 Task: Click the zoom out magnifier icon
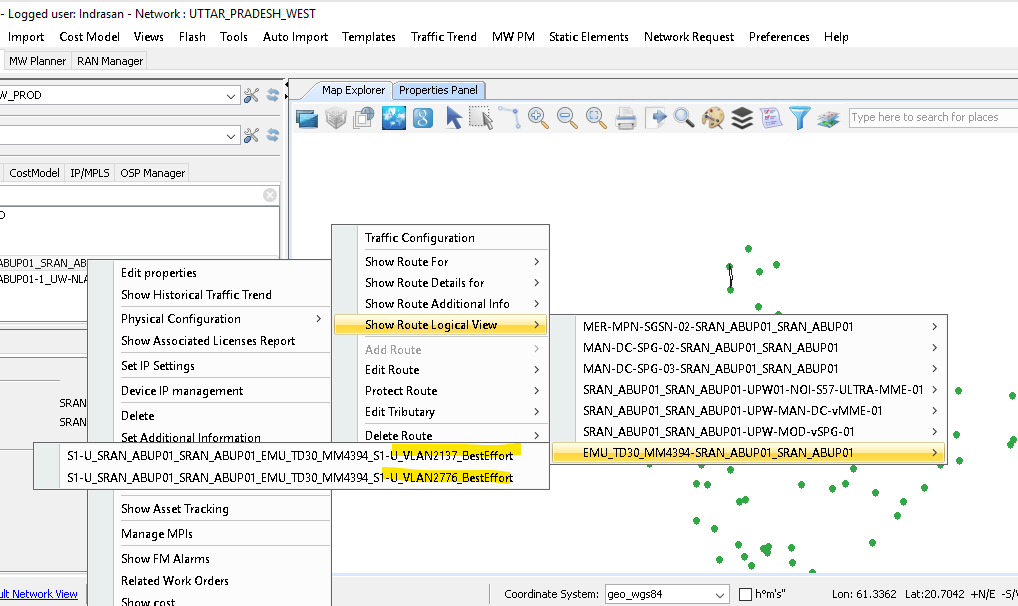pyautogui.click(x=568, y=118)
